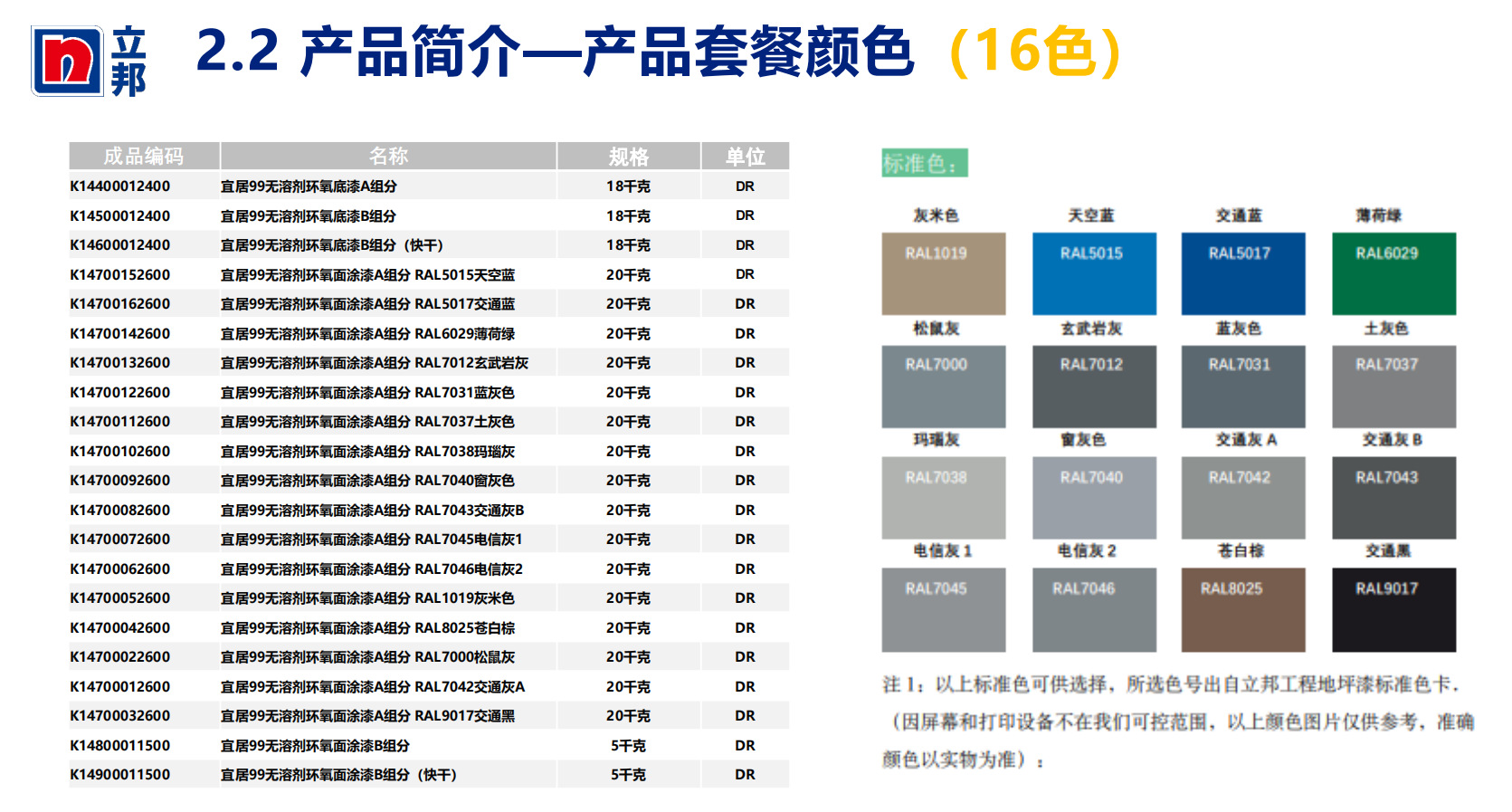
Task: Select product code K14700022600
Action: [x=120, y=657]
